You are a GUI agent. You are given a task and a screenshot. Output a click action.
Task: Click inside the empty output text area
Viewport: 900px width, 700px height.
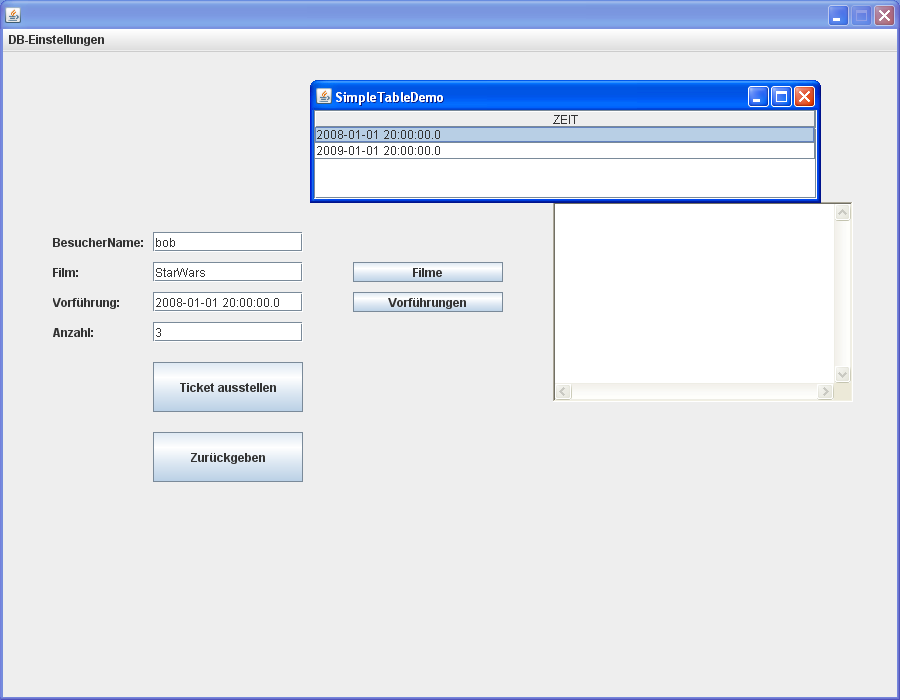coord(695,294)
